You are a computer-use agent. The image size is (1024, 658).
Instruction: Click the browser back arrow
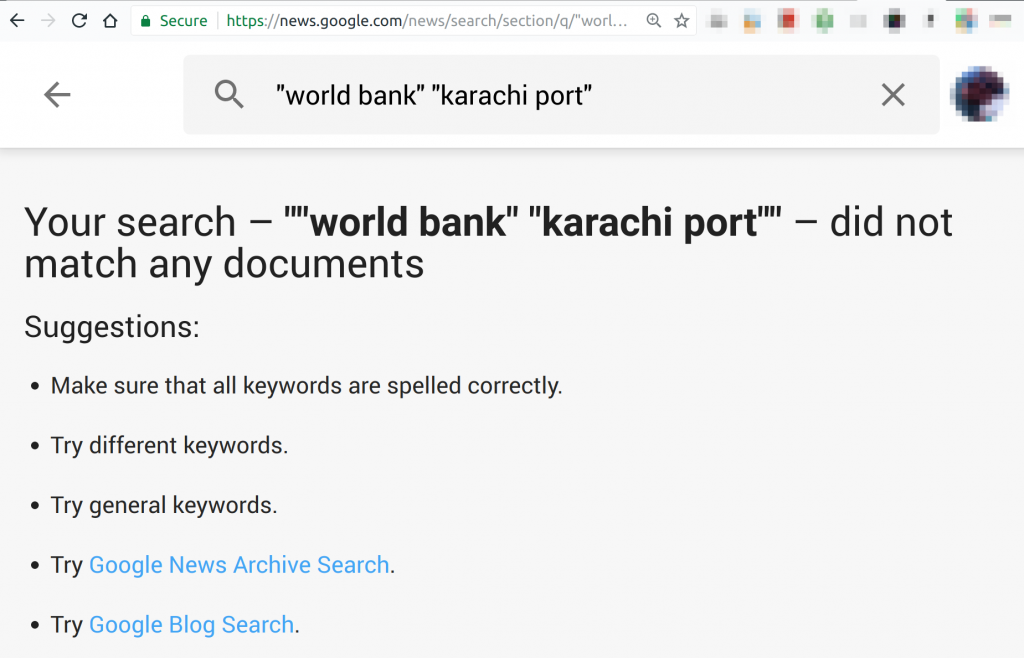(17, 21)
